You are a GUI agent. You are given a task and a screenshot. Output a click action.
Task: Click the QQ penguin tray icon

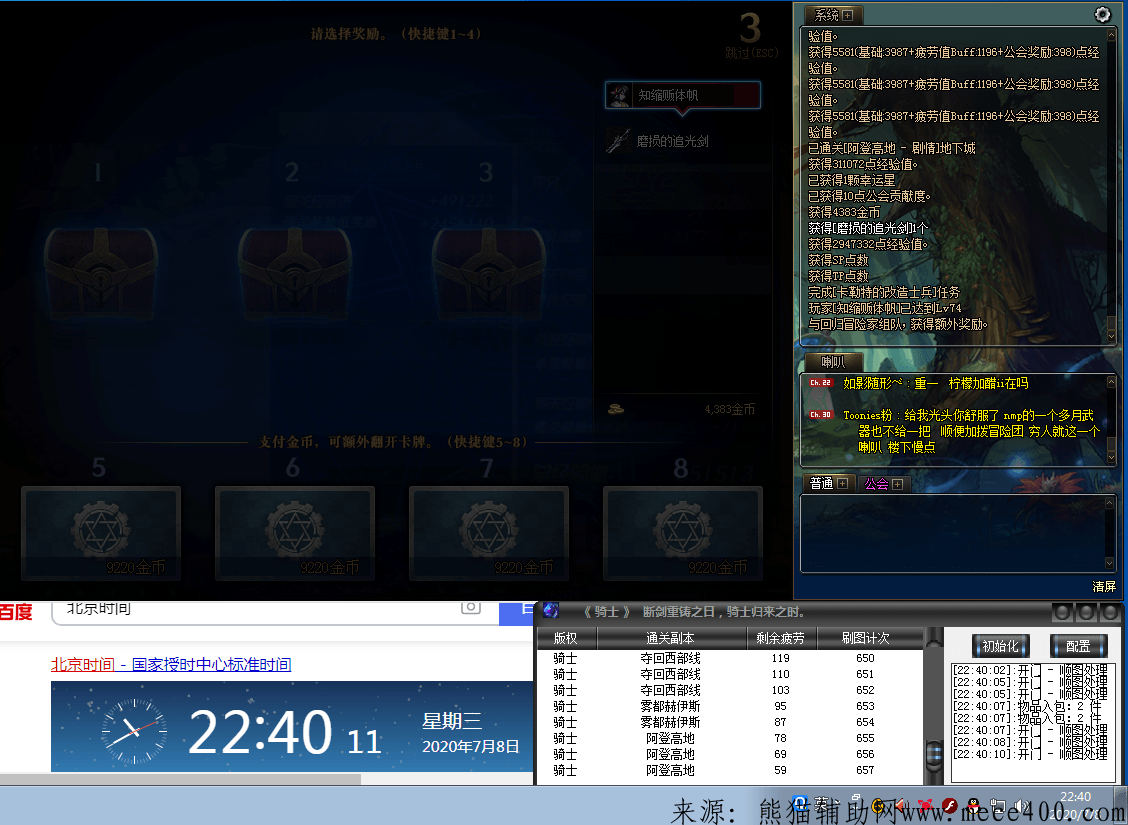(x=974, y=805)
